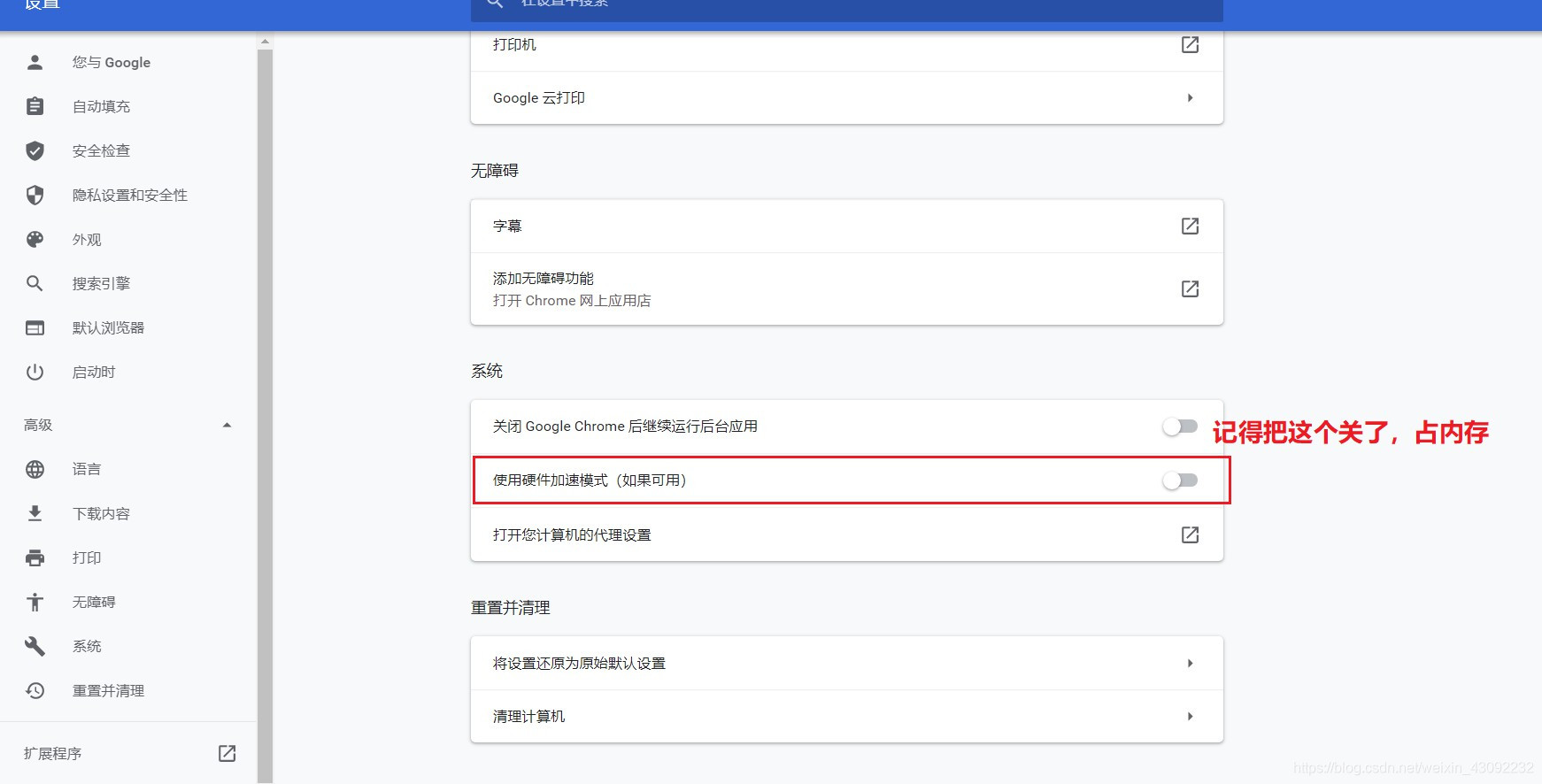Click 清理计算机 row text
This screenshot has width=1542, height=784.
528,716
